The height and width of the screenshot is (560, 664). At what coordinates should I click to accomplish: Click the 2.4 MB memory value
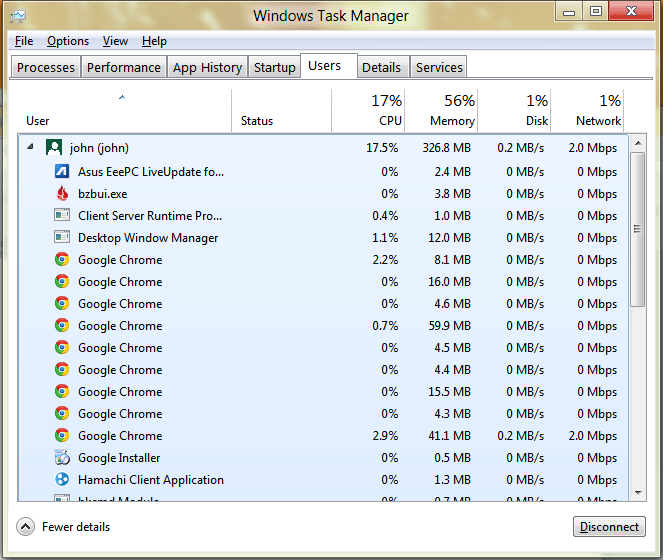click(452, 172)
